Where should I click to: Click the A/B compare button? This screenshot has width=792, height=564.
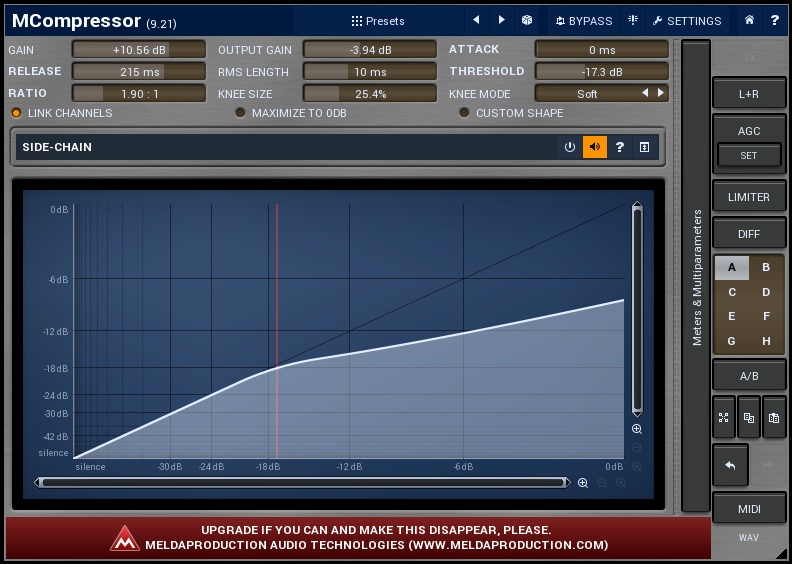coord(749,376)
